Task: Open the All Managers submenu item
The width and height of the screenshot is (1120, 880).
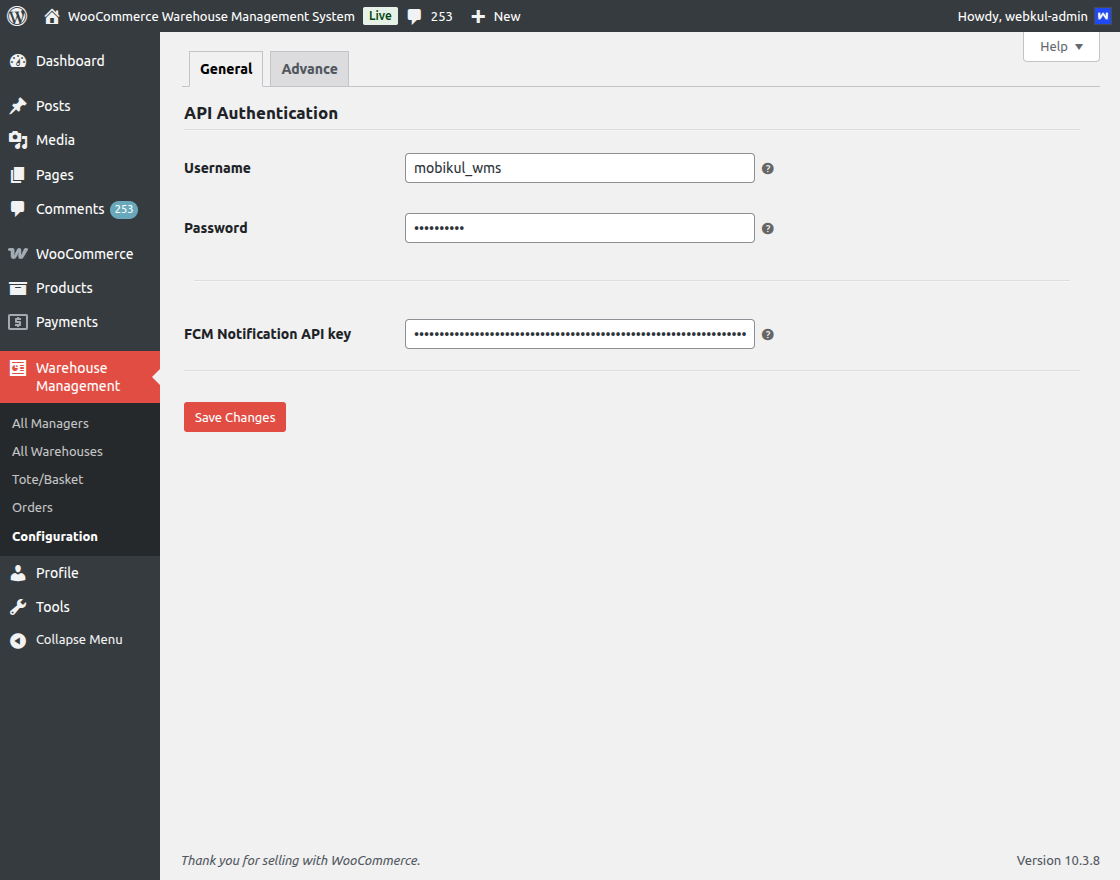Action: (50, 423)
